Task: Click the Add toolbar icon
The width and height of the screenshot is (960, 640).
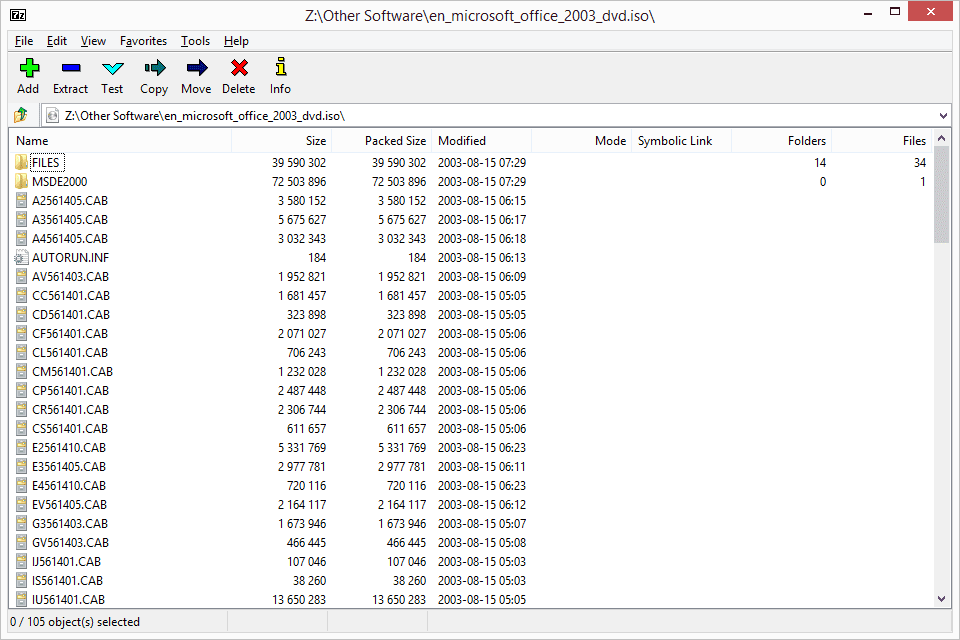Action: 29,68
